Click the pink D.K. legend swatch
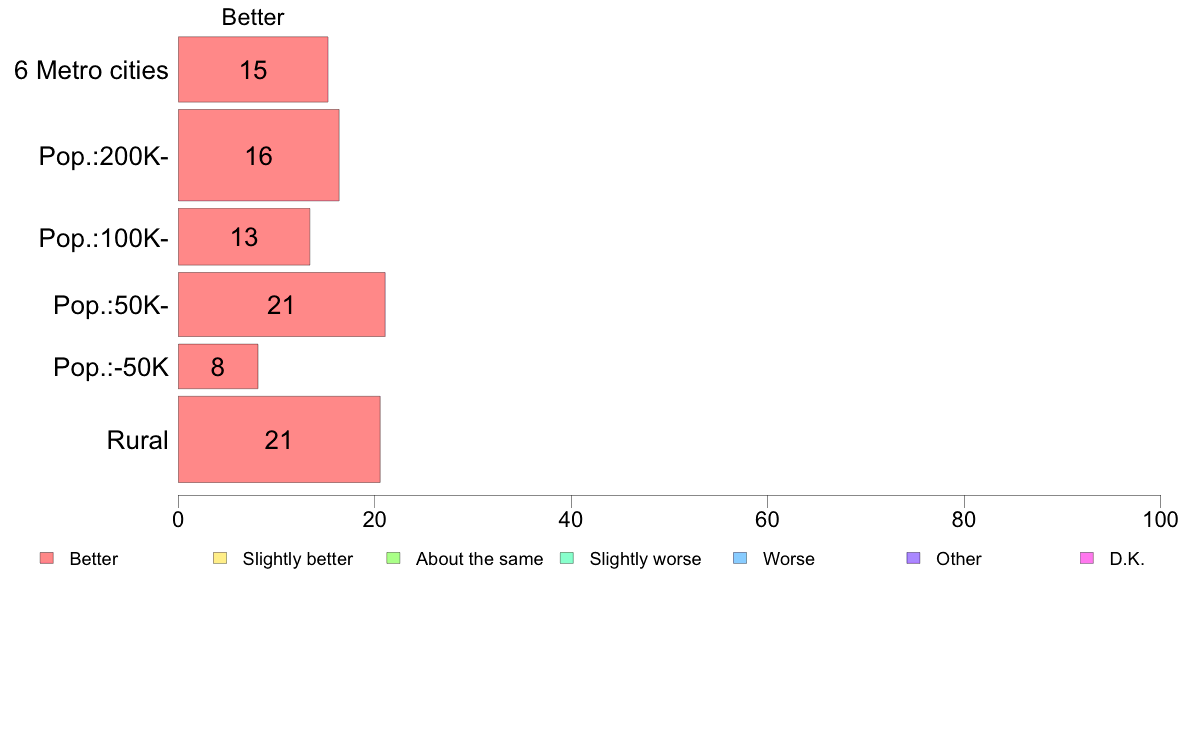The height and width of the screenshot is (736, 1188). [x=1087, y=559]
